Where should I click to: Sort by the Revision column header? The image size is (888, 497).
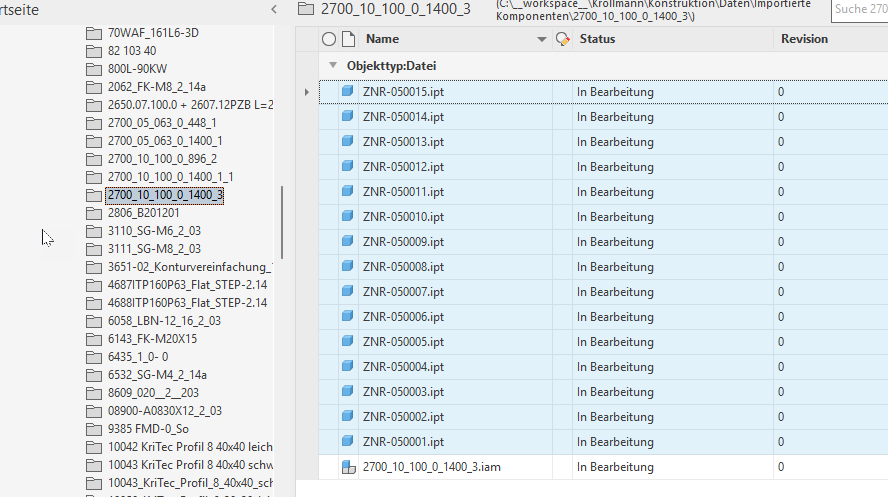point(804,39)
